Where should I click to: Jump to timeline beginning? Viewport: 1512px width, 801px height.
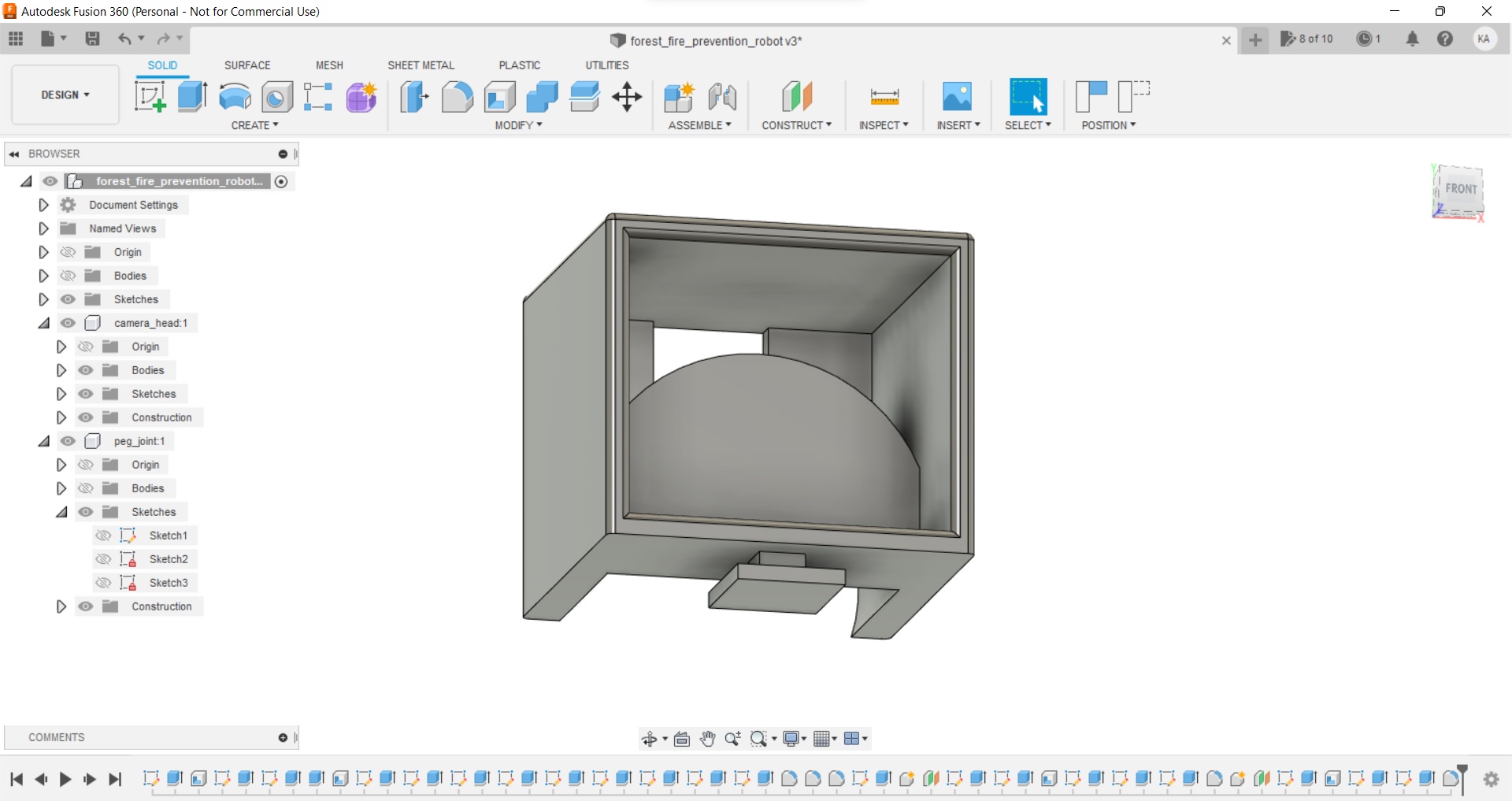[x=17, y=780]
